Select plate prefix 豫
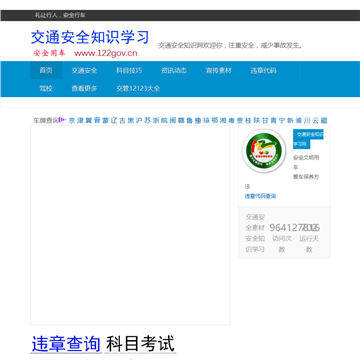The height and width of the screenshot is (360, 360). click(x=198, y=120)
